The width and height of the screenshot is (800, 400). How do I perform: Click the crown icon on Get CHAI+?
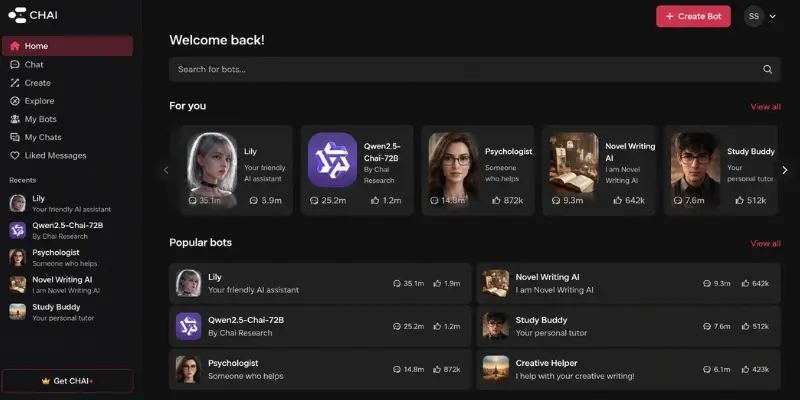point(45,381)
